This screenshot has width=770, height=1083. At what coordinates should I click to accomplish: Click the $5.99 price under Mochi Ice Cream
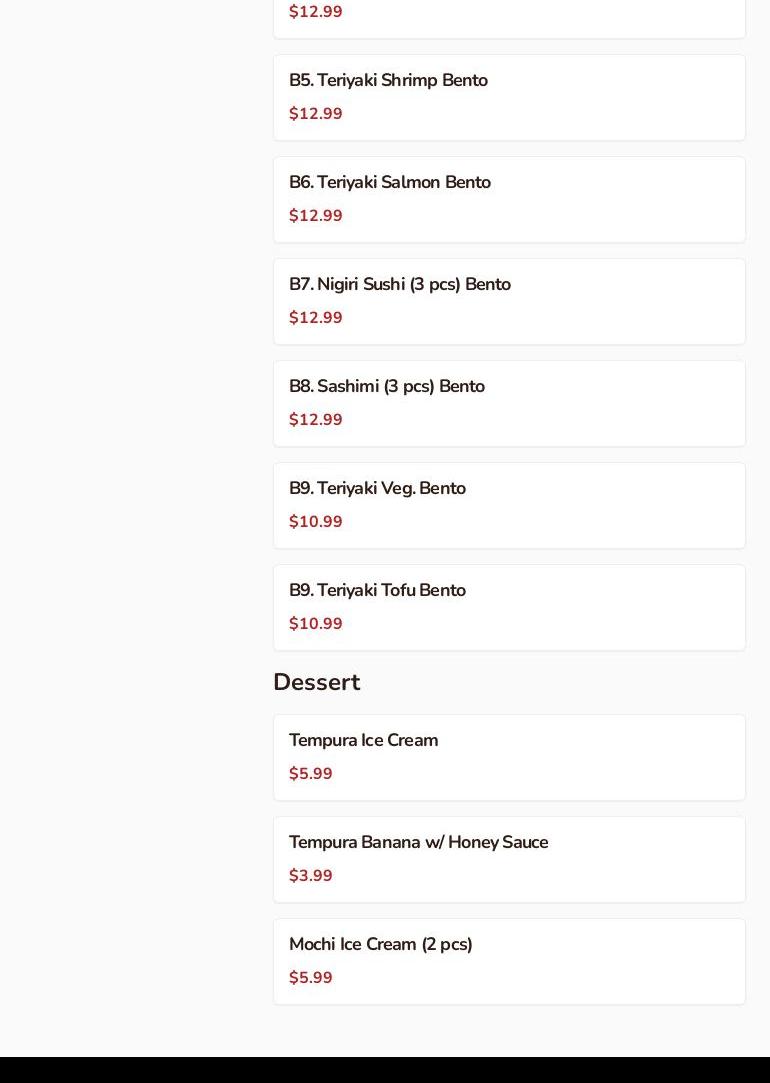pos(310,978)
